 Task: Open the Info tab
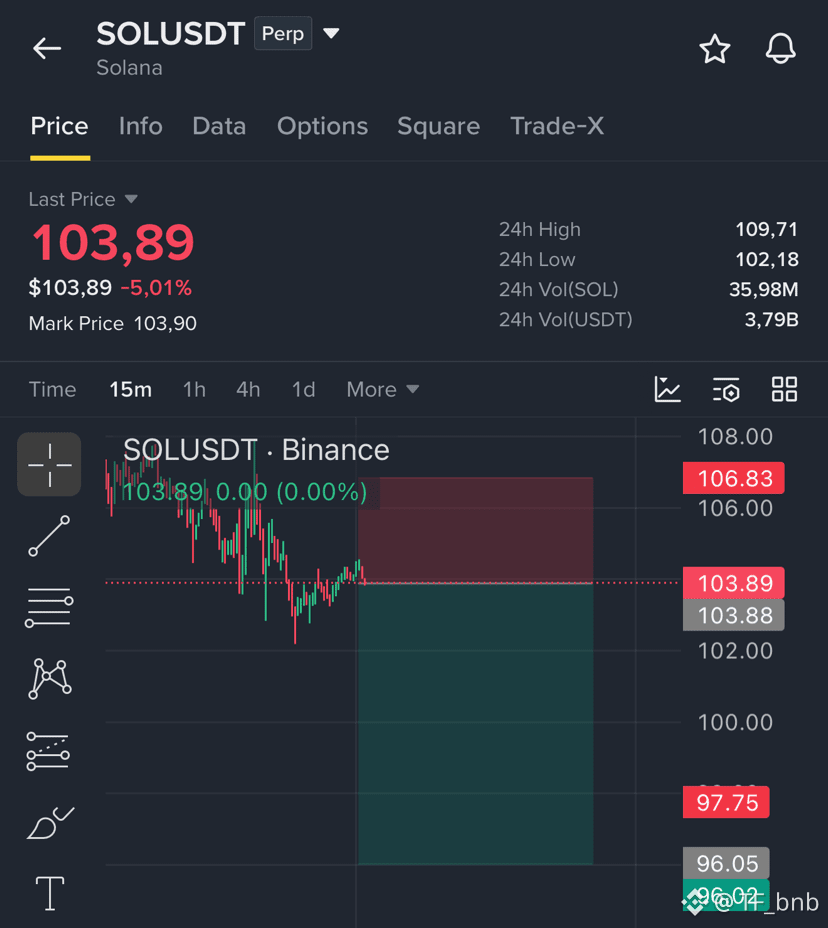(x=140, y=126)
